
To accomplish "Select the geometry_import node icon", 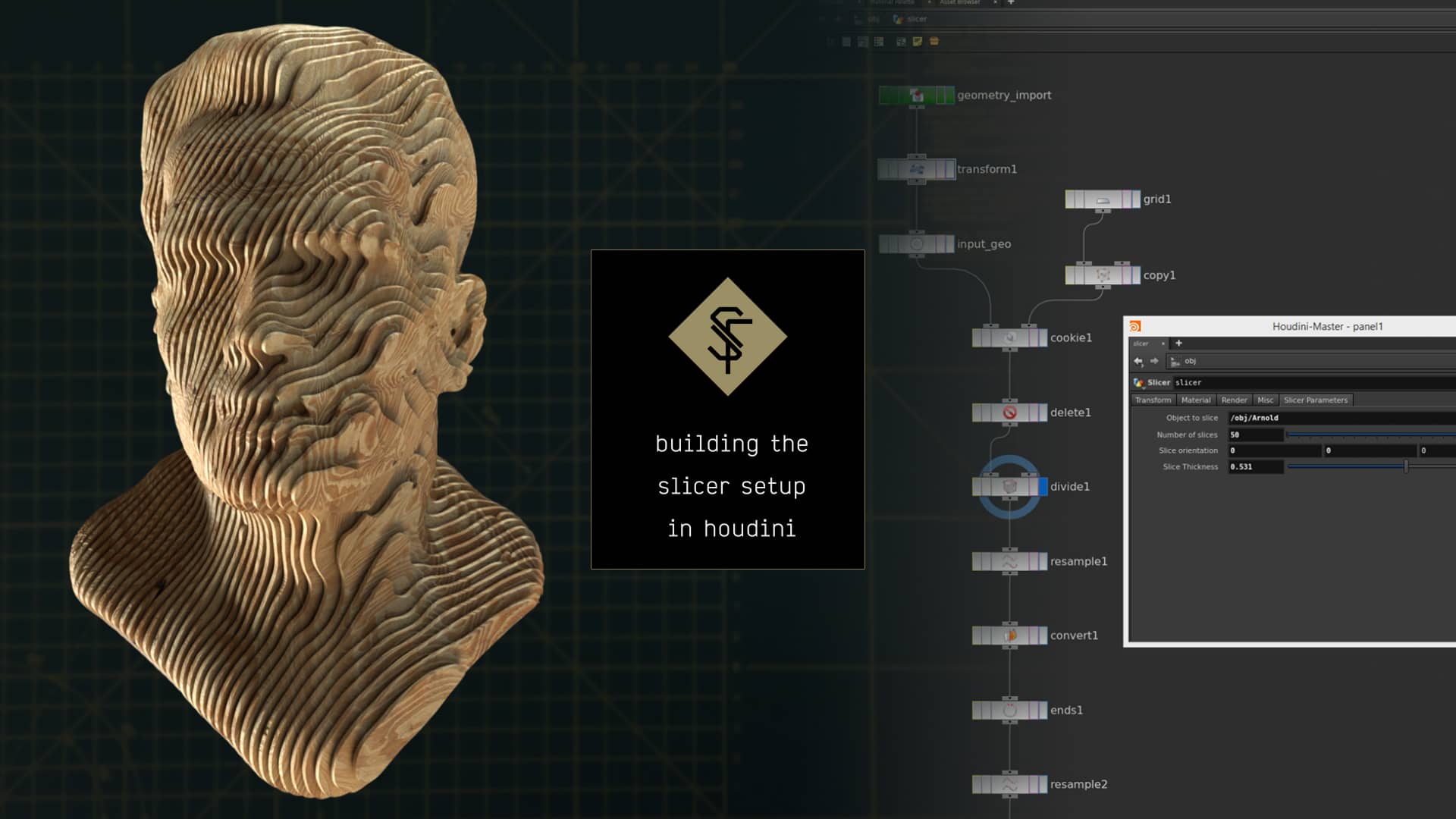I will [918, 96].
